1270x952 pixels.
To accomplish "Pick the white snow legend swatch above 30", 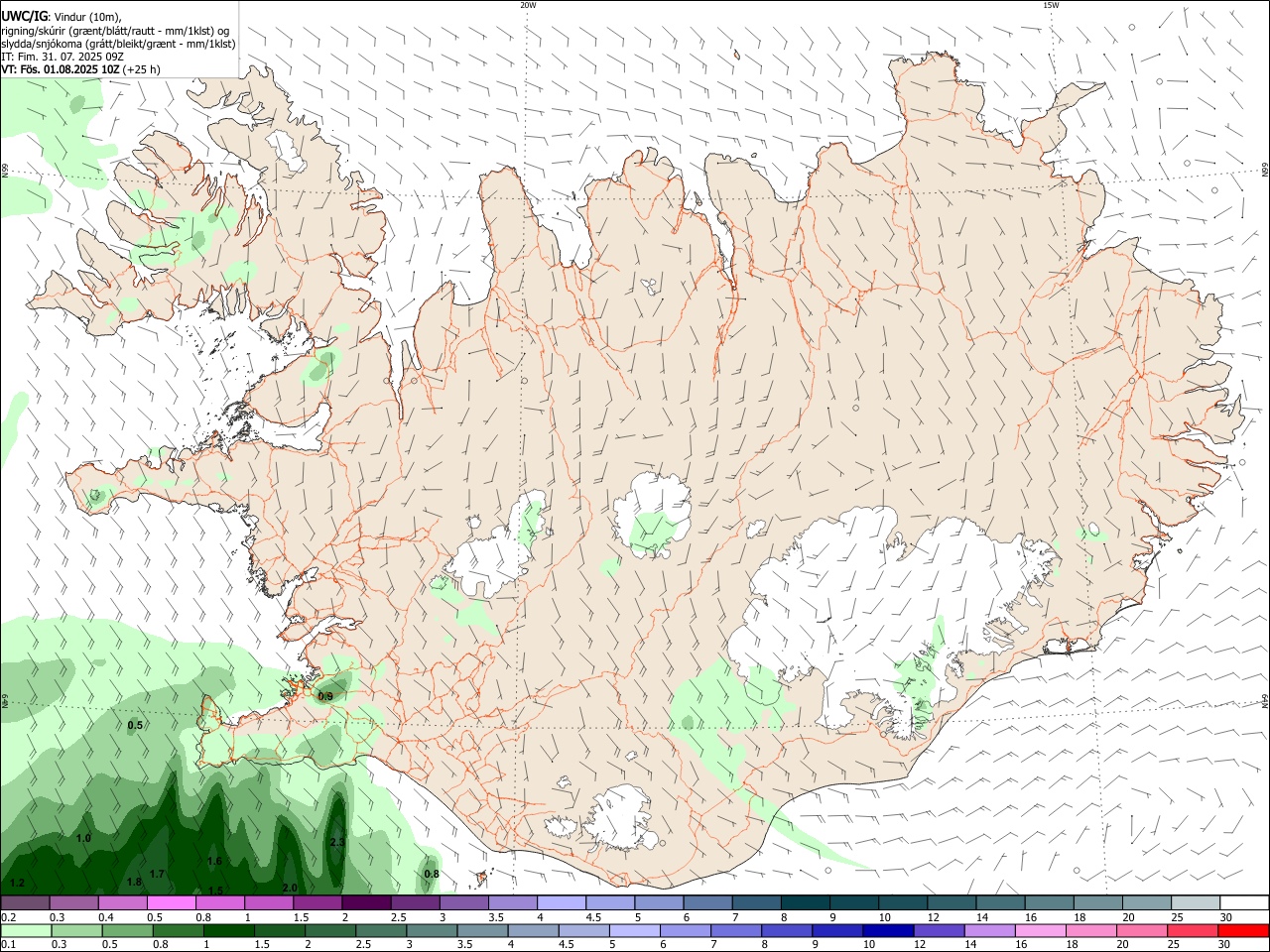I will coord(1244,903).
